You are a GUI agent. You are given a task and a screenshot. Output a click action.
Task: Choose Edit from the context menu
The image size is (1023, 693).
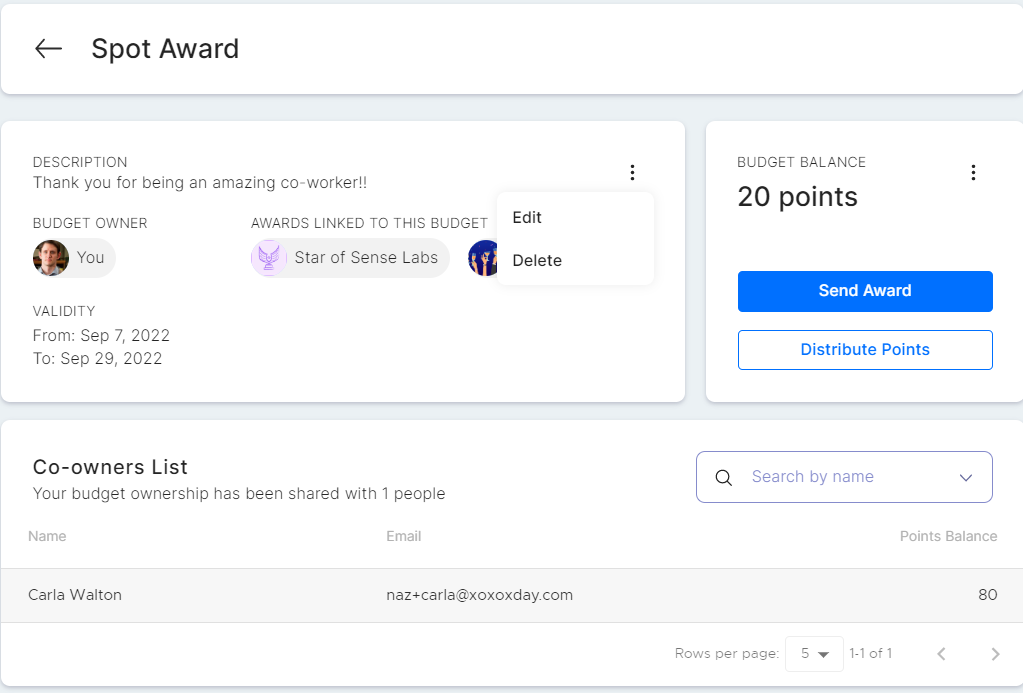point(527,218)
